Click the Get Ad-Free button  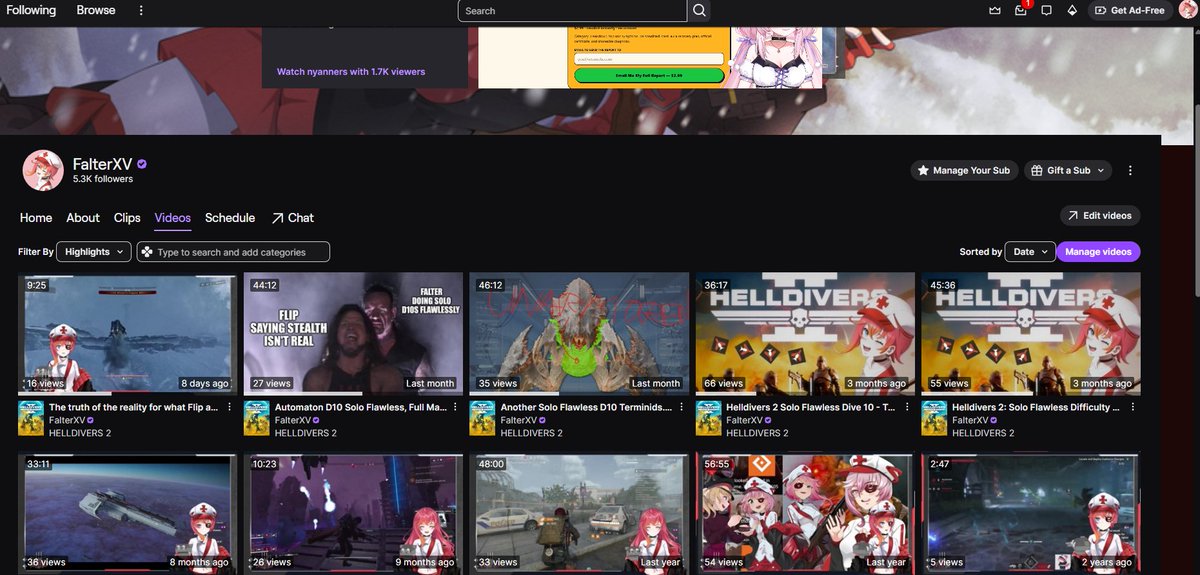1129,10
